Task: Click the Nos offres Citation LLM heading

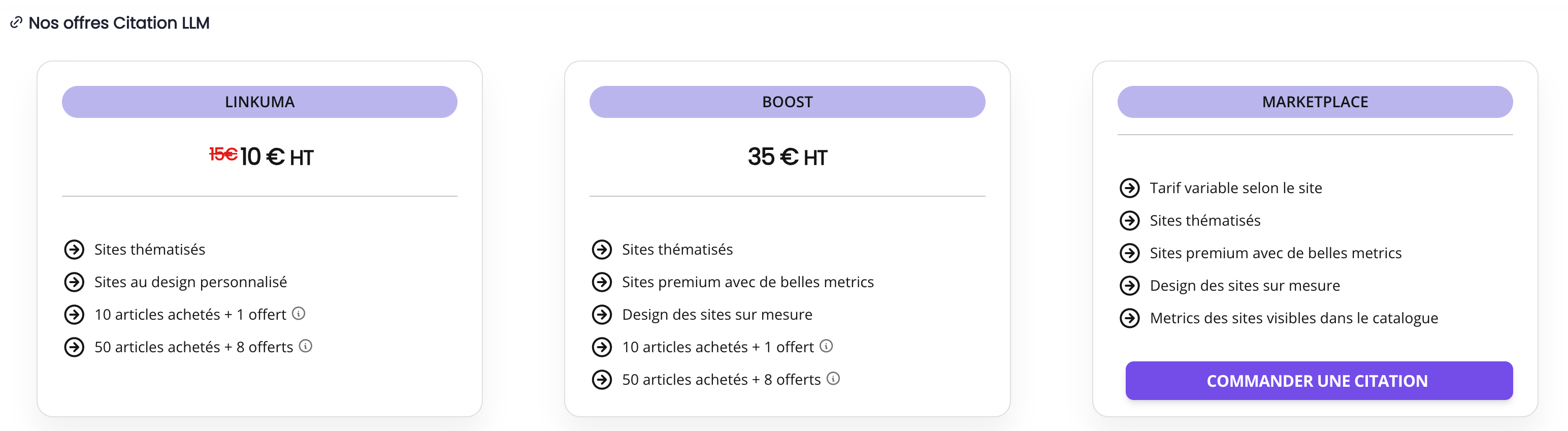Action: point(119,23)
